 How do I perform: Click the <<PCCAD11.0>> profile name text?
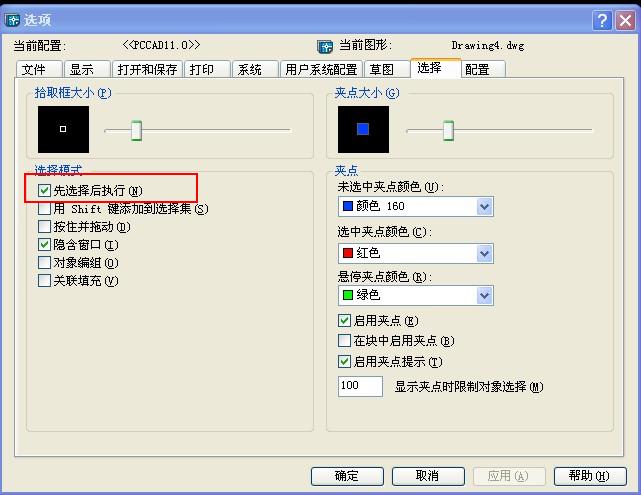pos(161,45)
